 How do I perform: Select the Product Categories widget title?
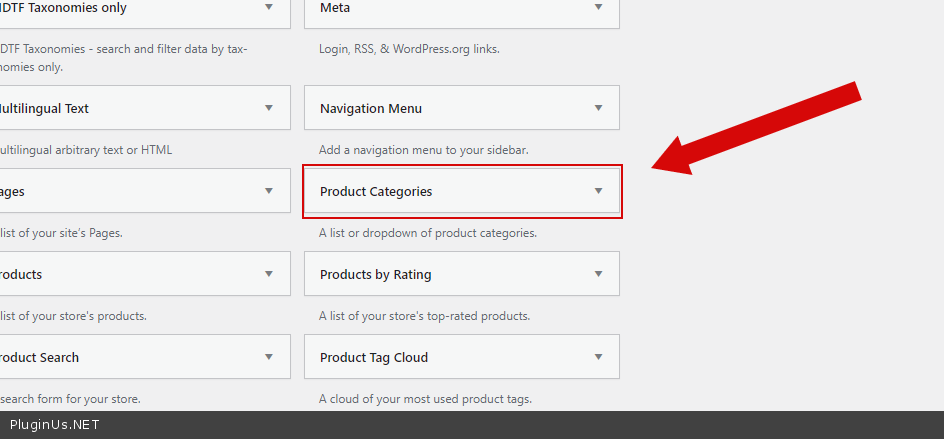point(376,191)
